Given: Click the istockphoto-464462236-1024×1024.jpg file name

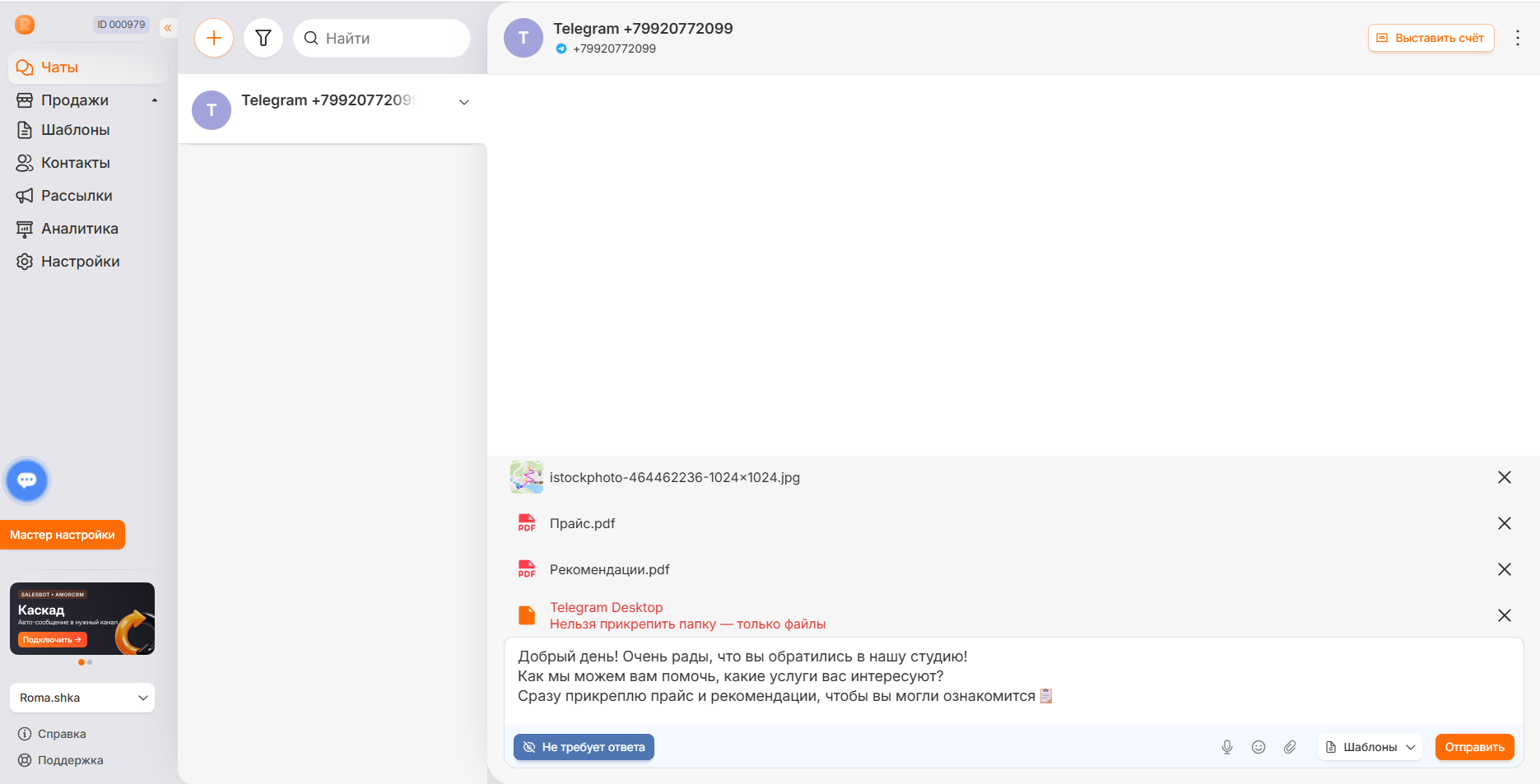Looking at the screenshot, I should [x=675, y=477].
